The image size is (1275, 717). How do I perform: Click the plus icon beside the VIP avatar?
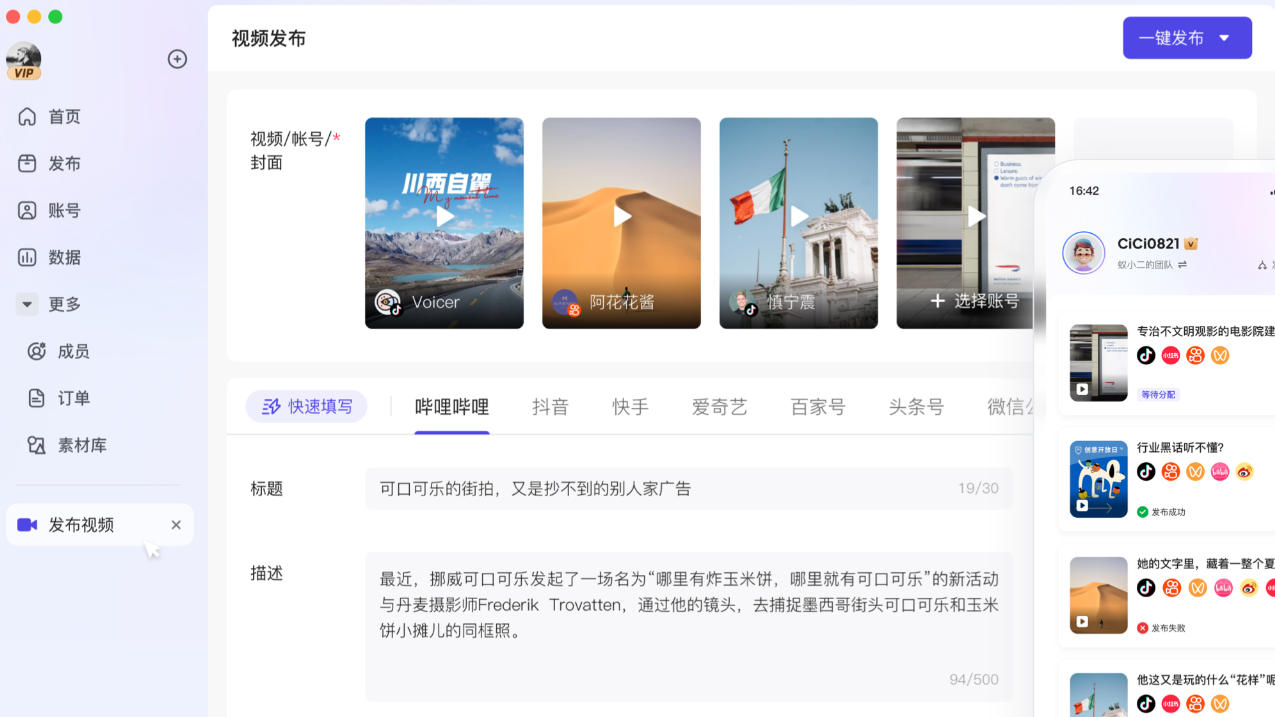point(177,59)
